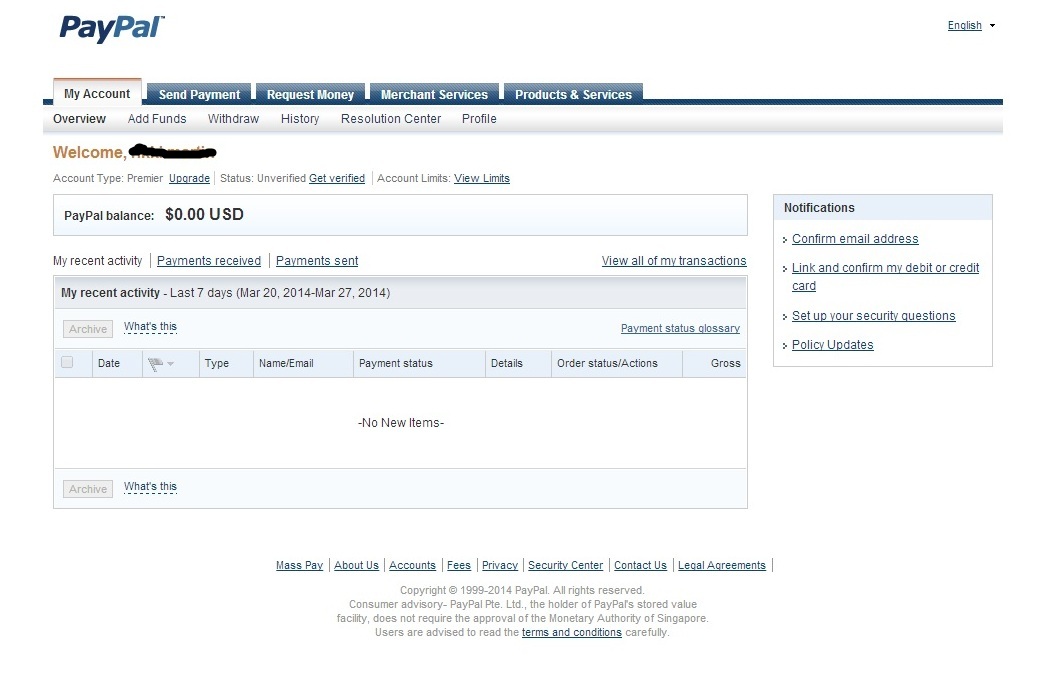The width and height of the screenshot is (1038, 684).
Task: Click the bottom Archive button
Action: pyautogui.click(x=88, y=489)
